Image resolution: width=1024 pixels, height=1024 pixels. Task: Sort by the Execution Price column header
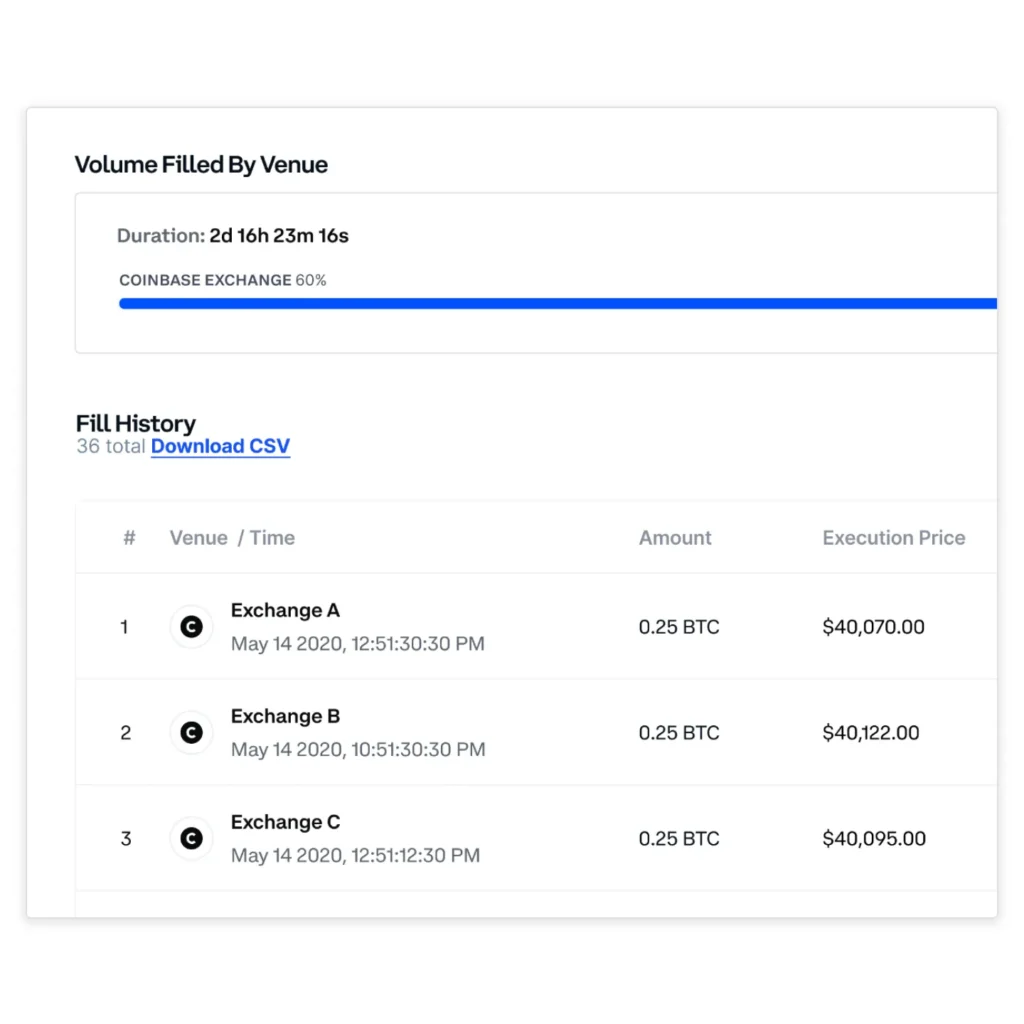[893, 538]
